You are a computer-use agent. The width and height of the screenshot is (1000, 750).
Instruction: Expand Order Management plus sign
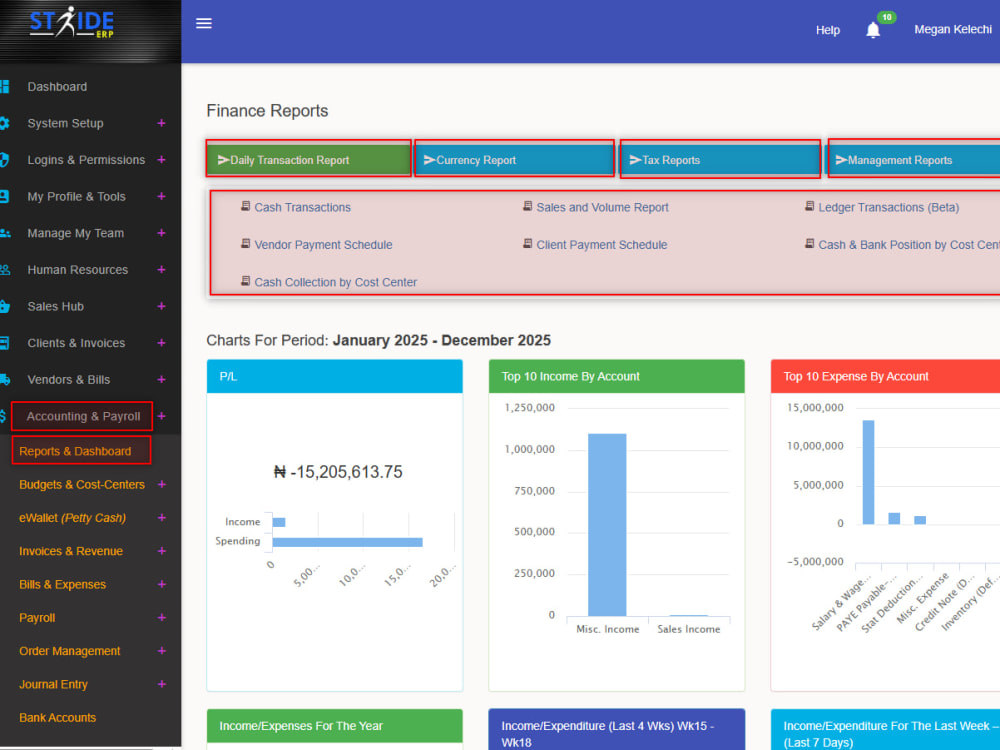(x=161, y=651)
